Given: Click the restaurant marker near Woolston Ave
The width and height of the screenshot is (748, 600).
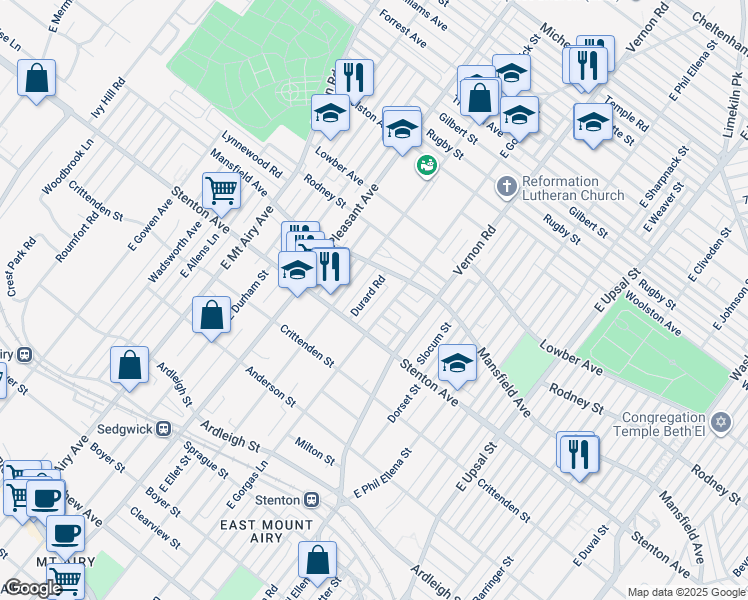Looking at the screenshot, I should click(353, 77).
